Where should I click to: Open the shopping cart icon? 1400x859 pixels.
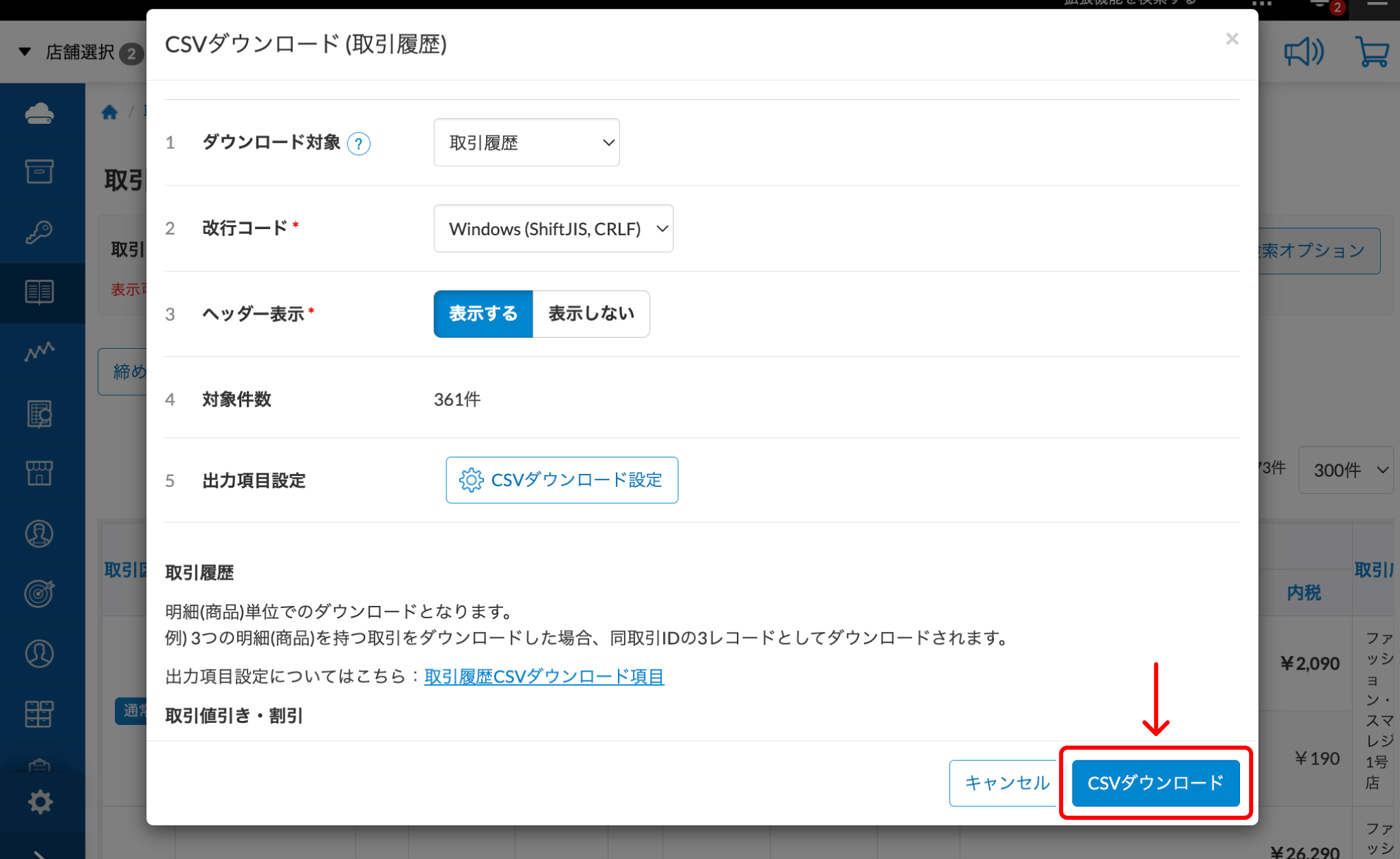1371,52
